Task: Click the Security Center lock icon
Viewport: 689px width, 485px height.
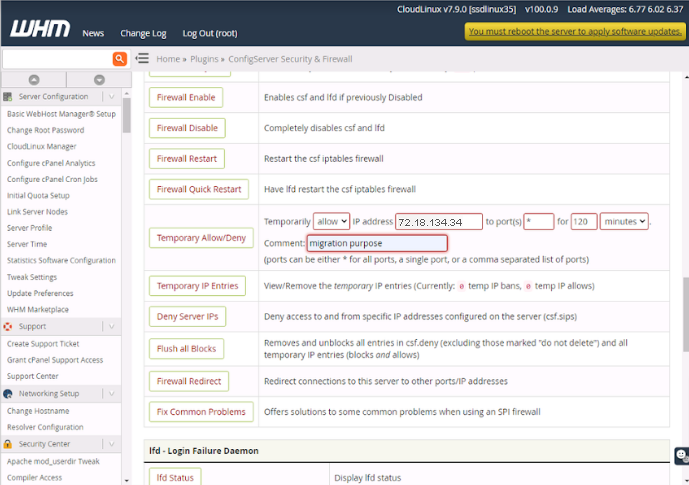Action: (x=7, y=444)
